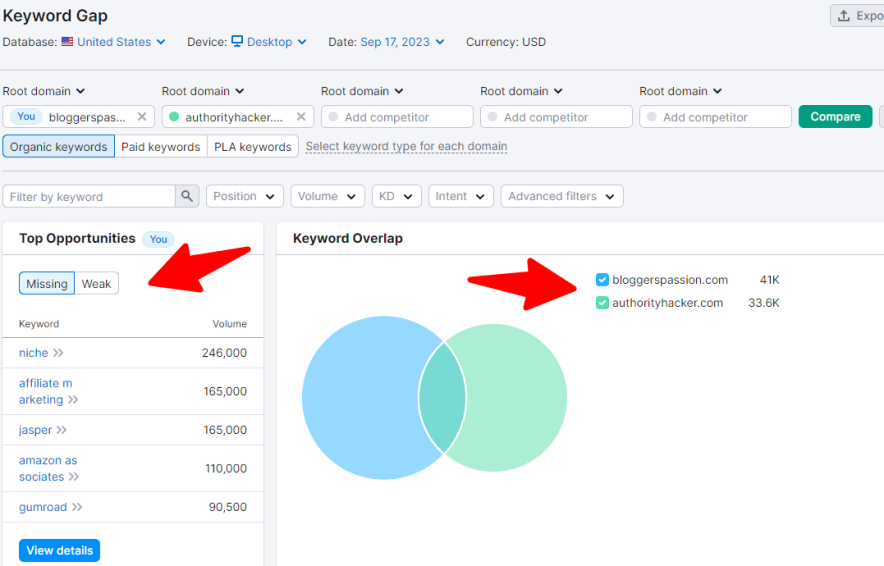This screenshot has width=884, height=566.
Task: Click the Filter by keyword input field
Action: pyautogui.click(x=88, y=197)
